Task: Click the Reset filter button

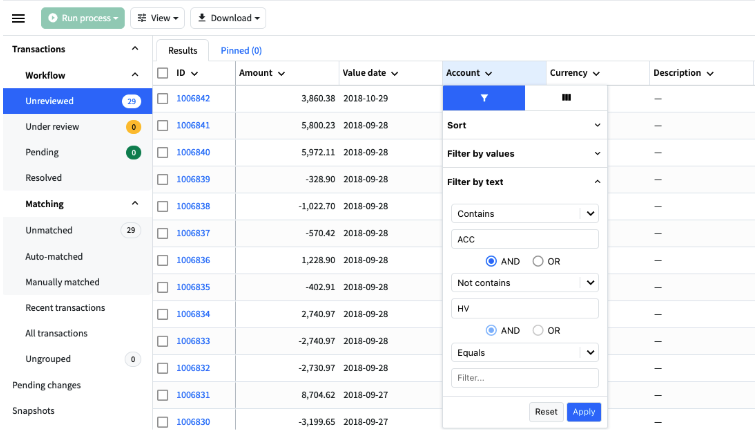Action: tap(546, 412)
